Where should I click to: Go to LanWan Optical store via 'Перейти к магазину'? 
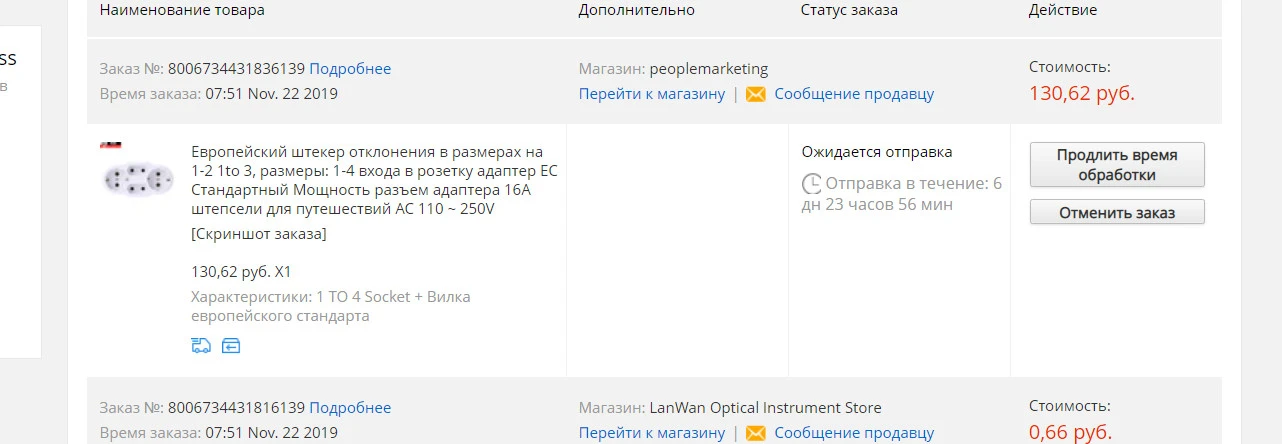652,433
